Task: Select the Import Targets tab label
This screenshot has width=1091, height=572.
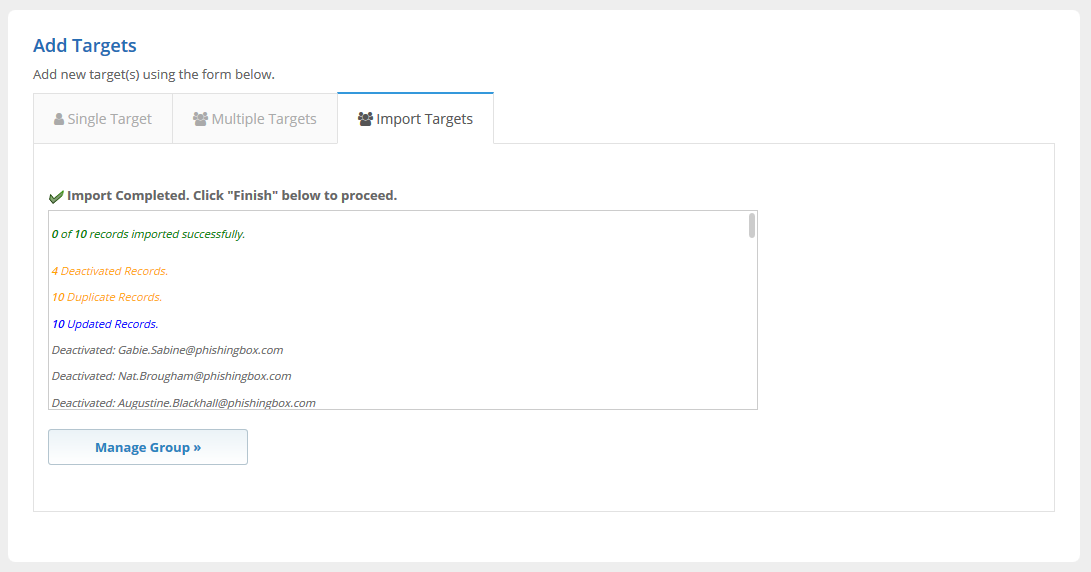Action: point(424,119)
